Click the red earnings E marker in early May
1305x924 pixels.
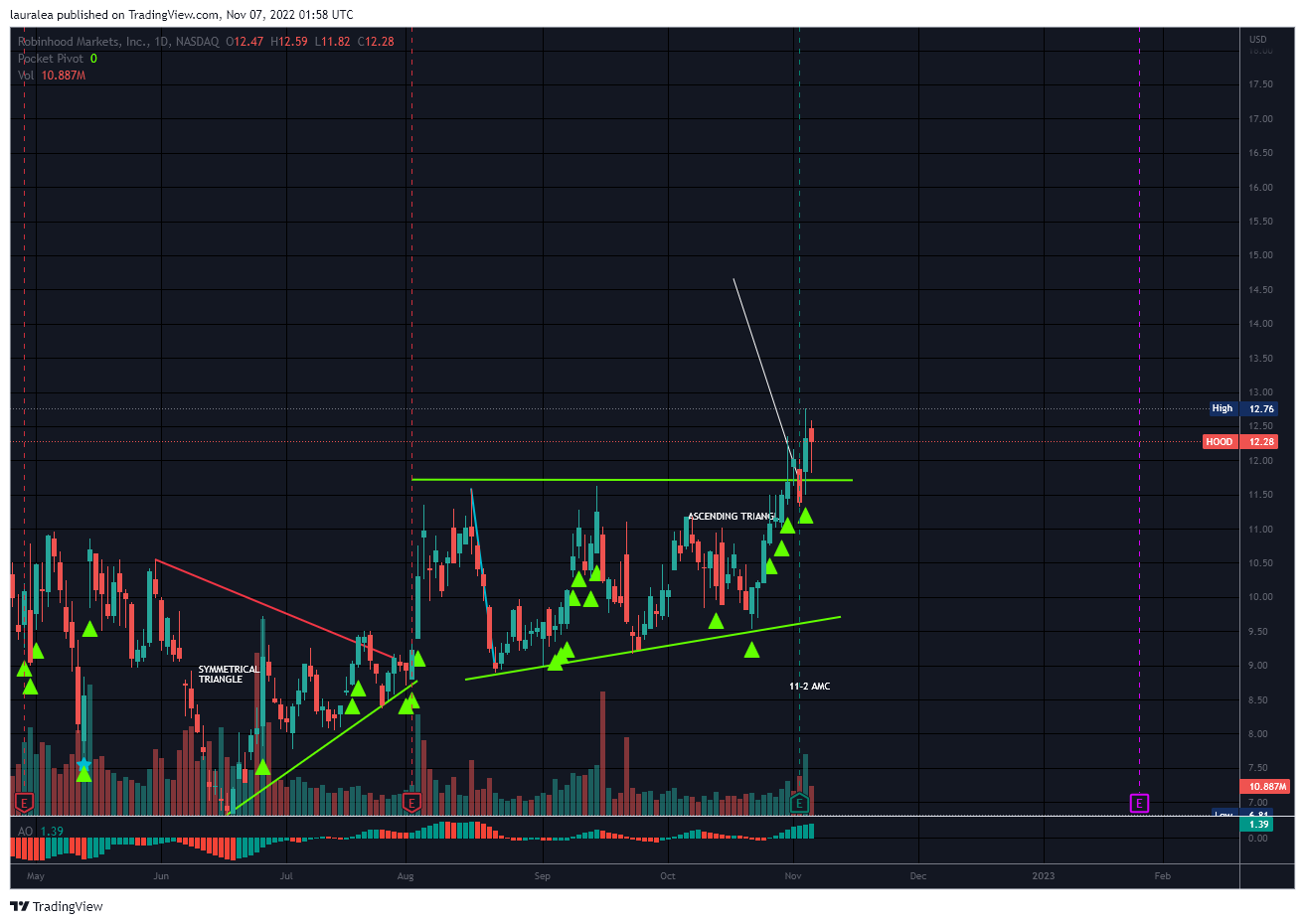(x=24, y=802)
